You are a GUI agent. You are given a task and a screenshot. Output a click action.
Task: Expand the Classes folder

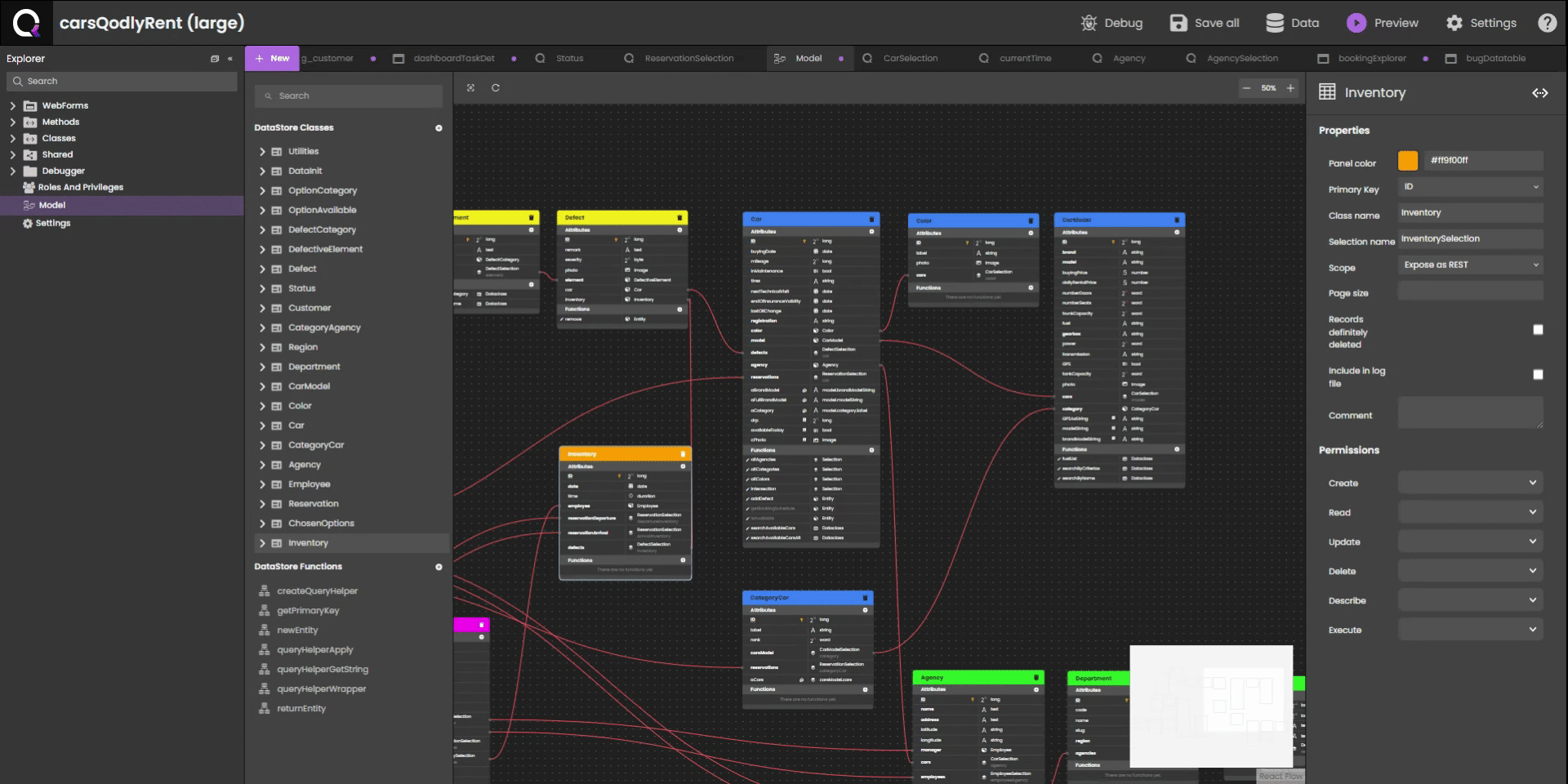coord(12,138)
